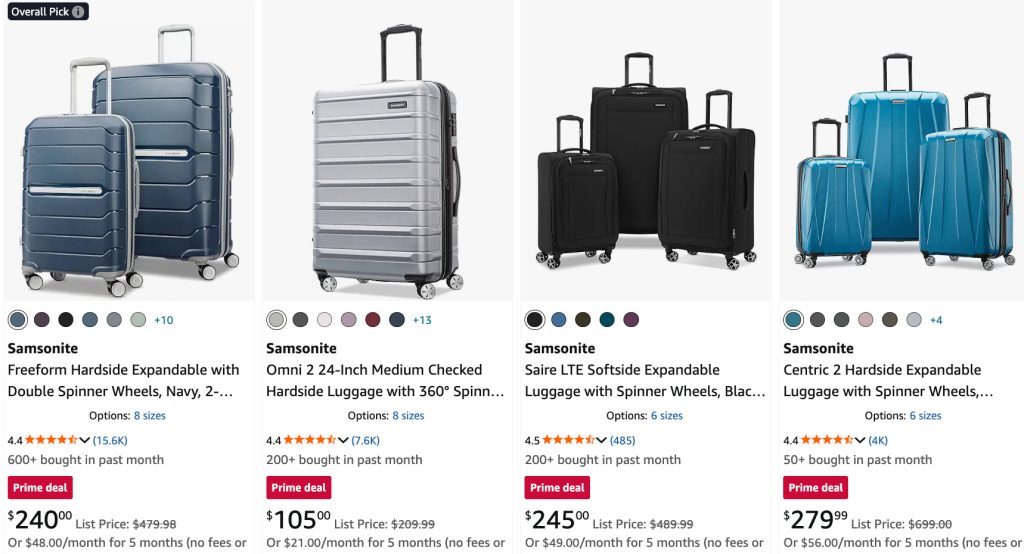Viewport: 1024px width, 554px height.
Task: Show +10 more Freeform colors
Action: pyautogui.click(x=163, y=320)
